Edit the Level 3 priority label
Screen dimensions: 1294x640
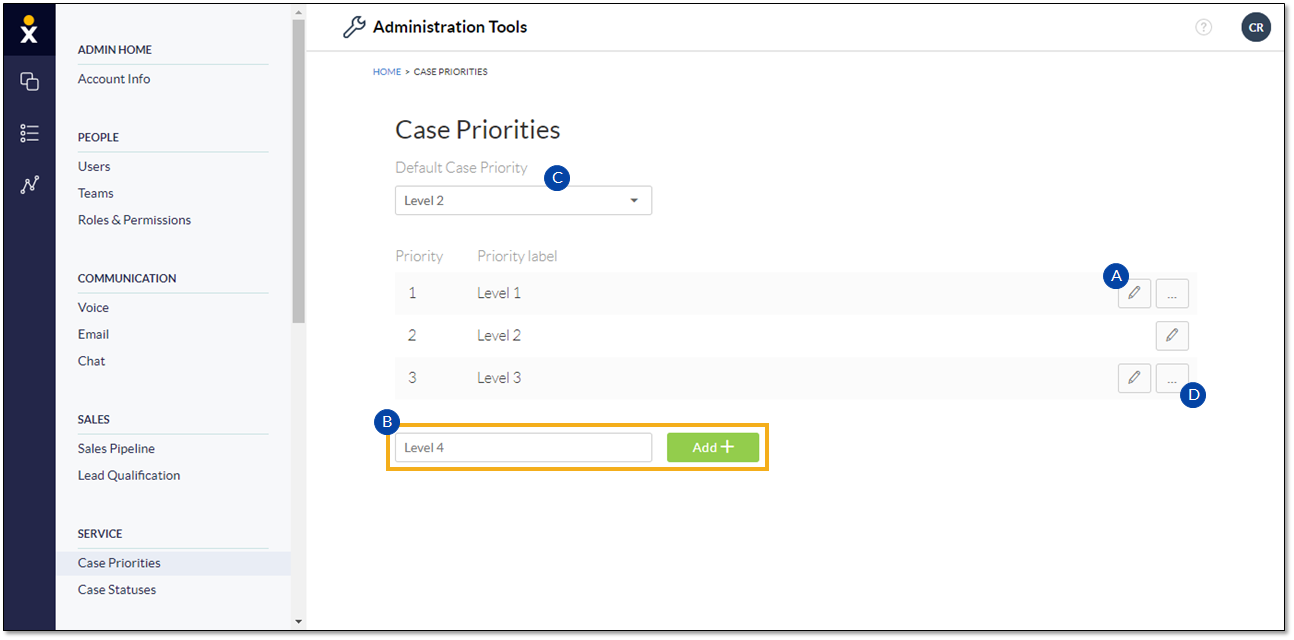(1134, 378)
